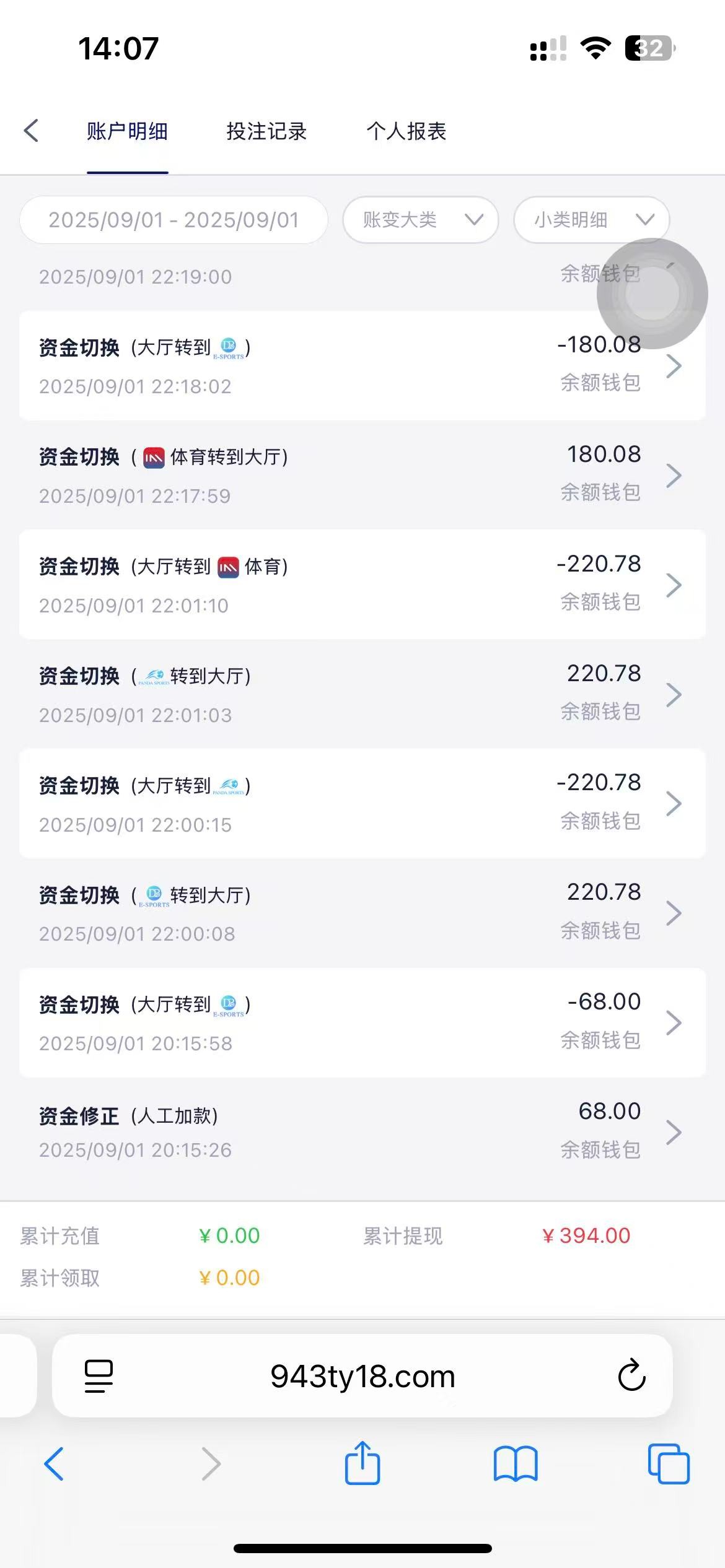Expand the 账变大类 dropdown

coord(421,220)
